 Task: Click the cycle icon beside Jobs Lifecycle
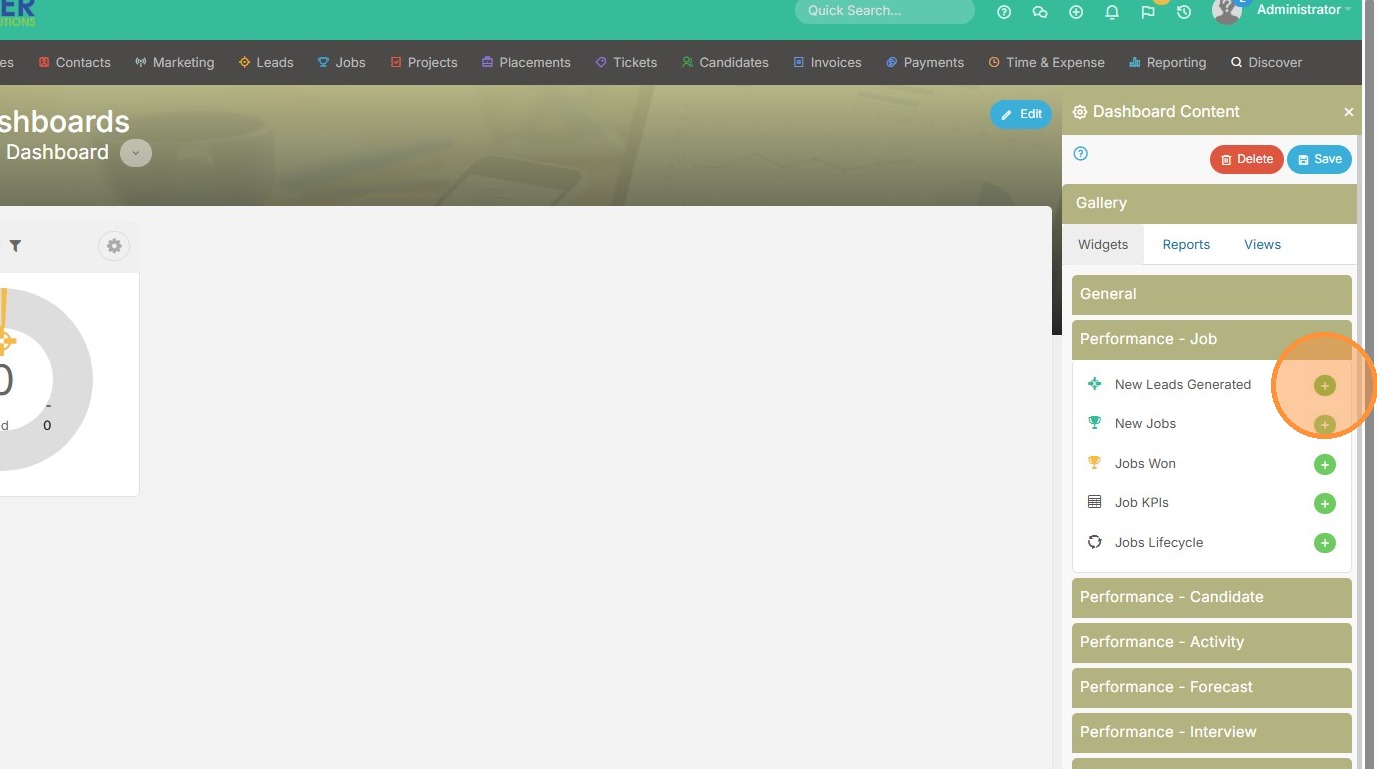(1094, 542)
